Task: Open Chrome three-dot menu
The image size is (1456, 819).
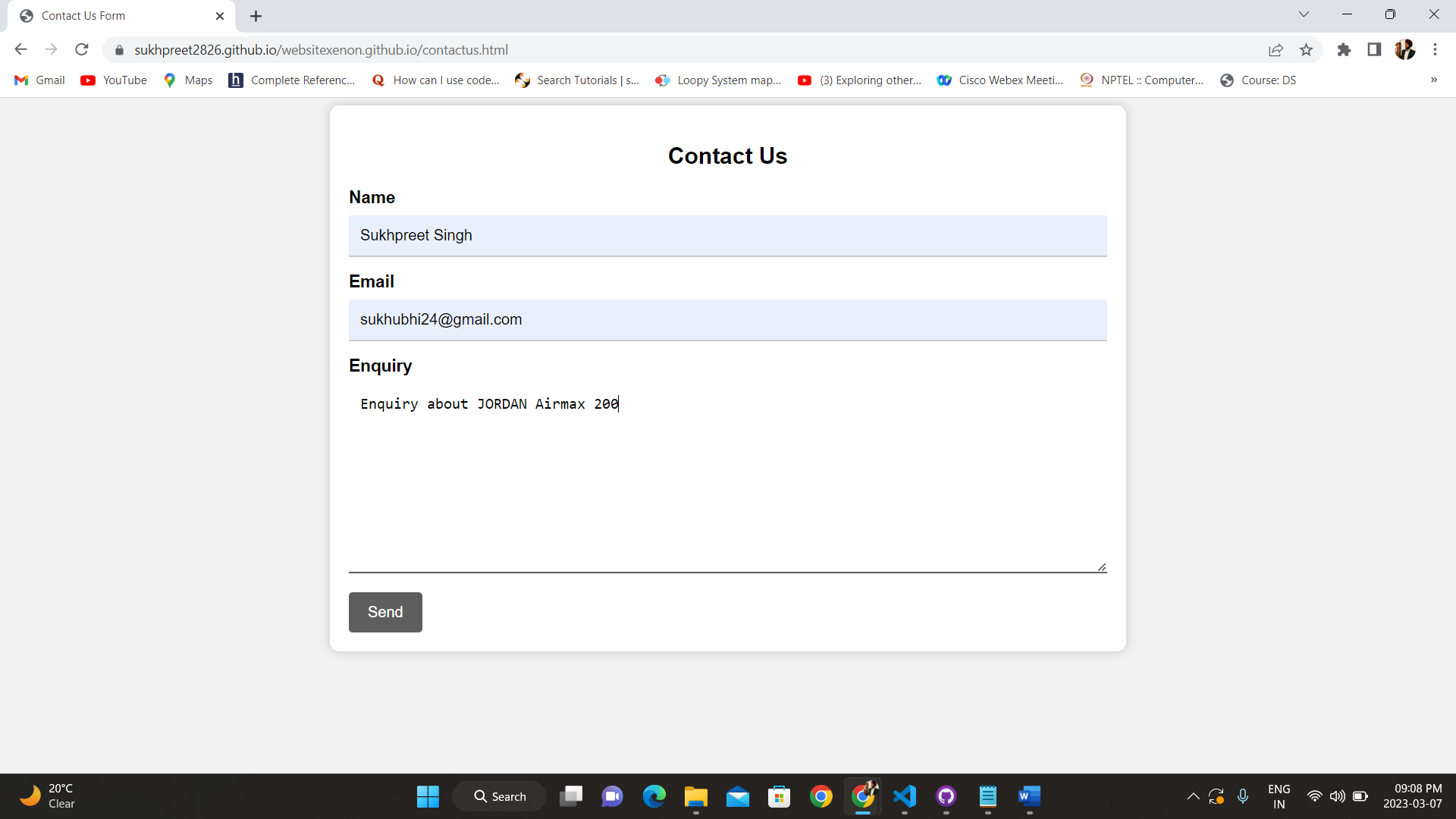Action: pos(1435,50)
